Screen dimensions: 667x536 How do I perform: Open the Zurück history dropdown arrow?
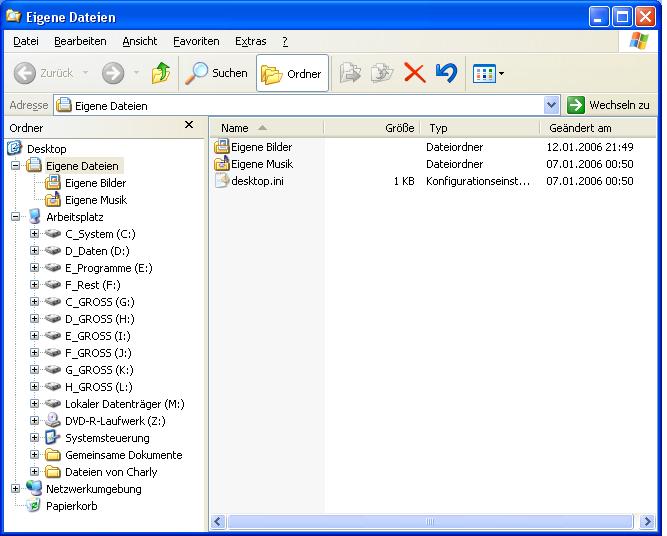pos(86,73)
